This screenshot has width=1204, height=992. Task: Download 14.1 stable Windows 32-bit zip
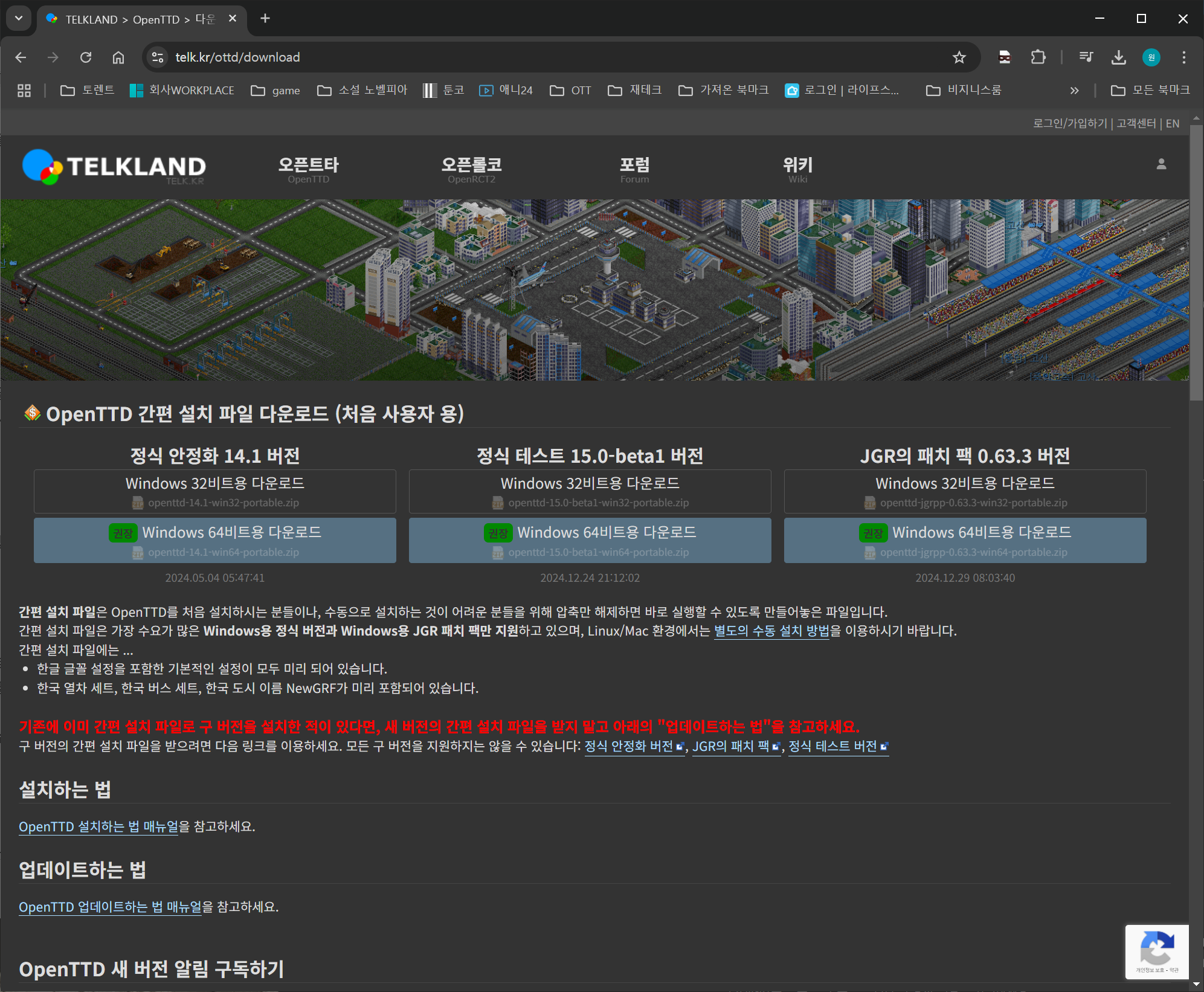[215, 492]
